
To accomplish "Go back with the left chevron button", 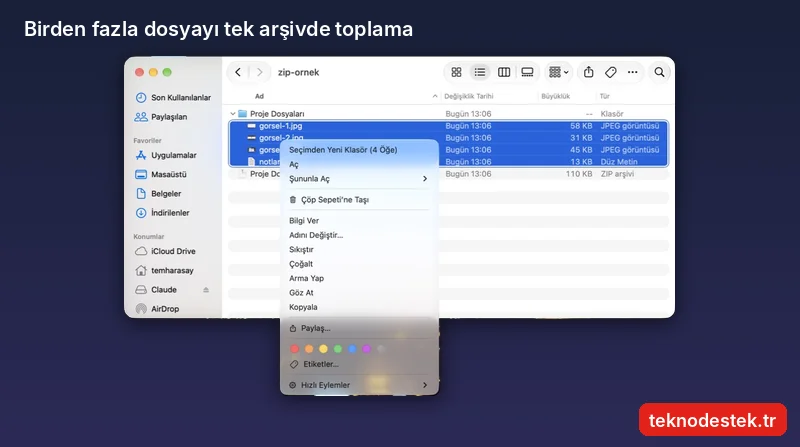I will [238, 72].
